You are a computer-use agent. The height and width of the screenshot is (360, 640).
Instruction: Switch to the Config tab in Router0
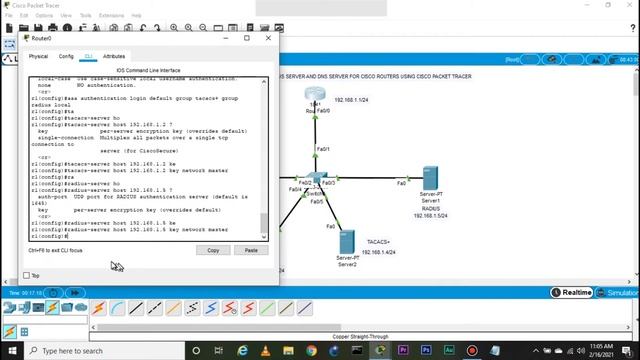tap(66, 56)
